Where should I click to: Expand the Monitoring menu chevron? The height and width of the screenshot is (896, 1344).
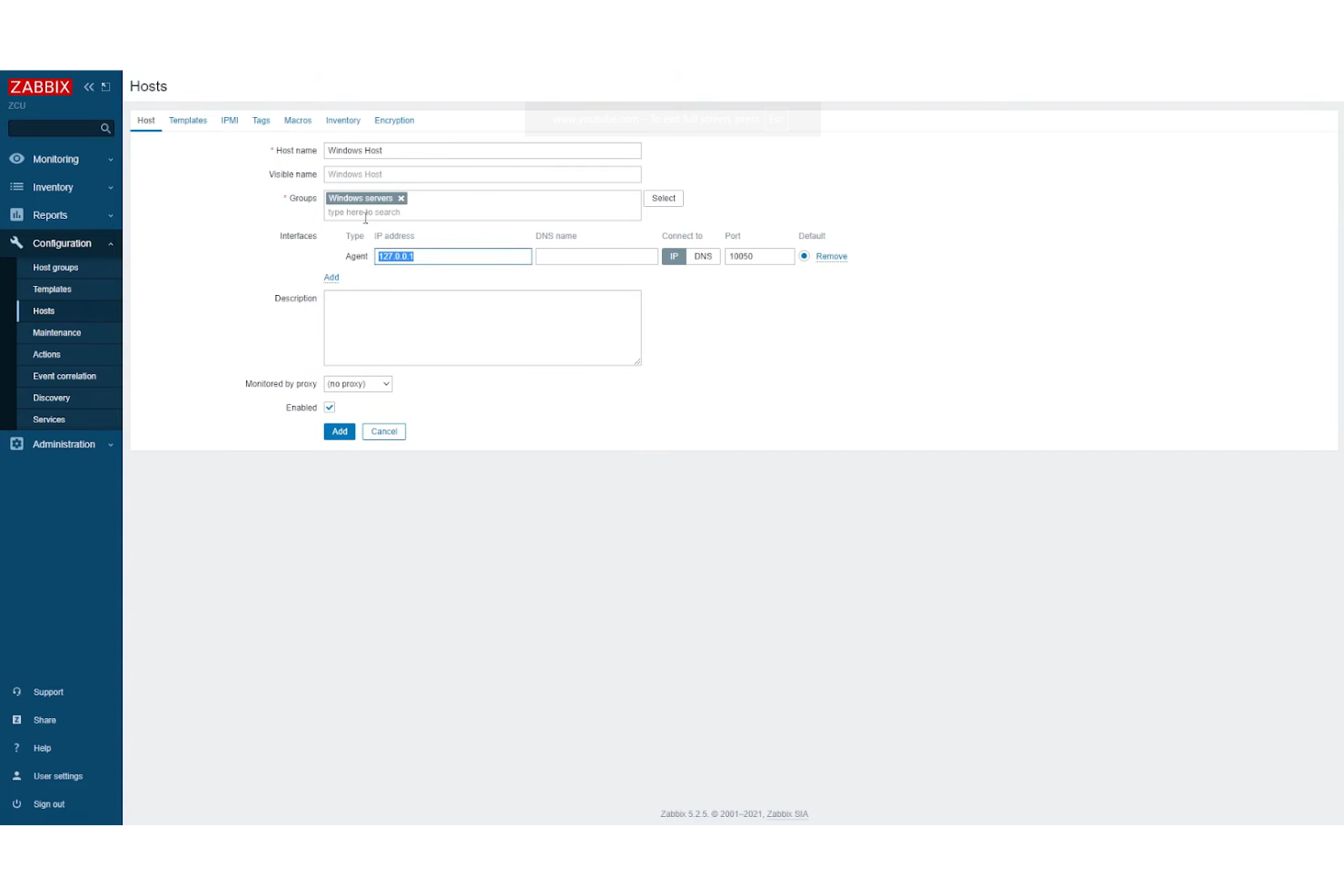[x=111, y=159]
